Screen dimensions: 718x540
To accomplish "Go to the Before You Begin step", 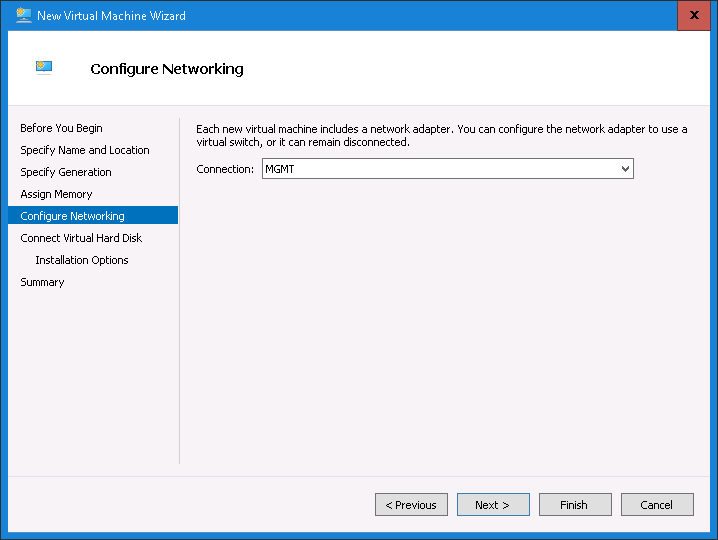I will [61, 128].
